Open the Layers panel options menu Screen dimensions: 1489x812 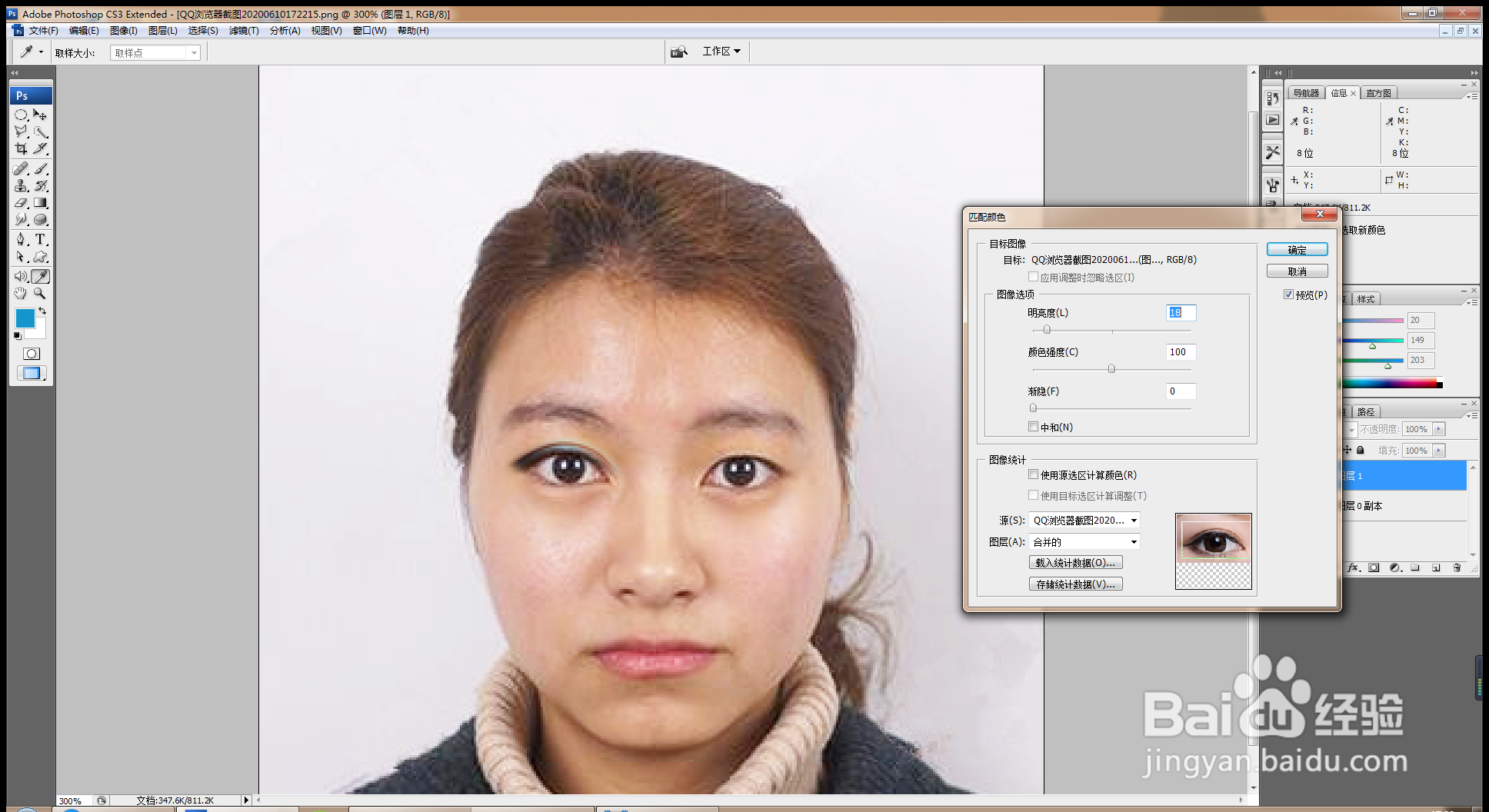click(x=1472, y=414)
